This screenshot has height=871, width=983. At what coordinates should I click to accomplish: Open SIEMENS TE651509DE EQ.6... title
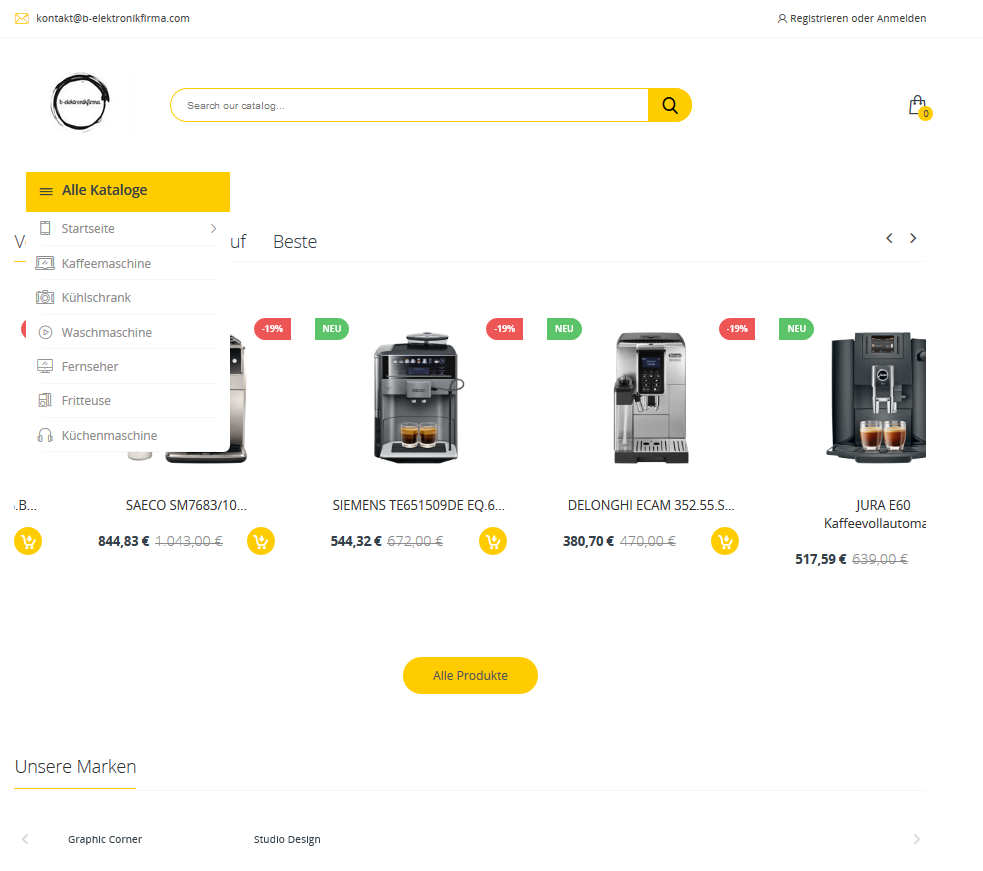tap(418, 505)
